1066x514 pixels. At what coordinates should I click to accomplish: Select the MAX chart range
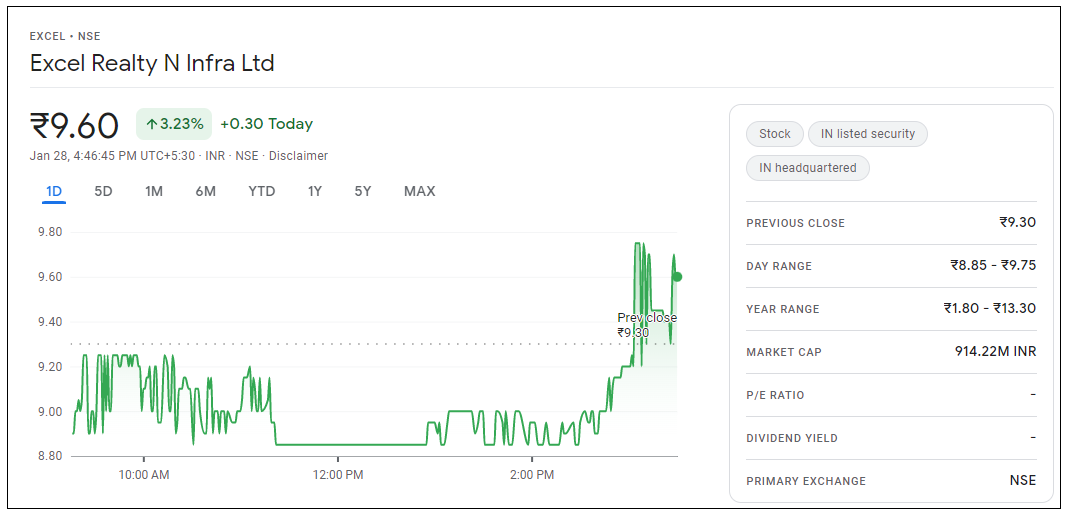tap(419, 191)
